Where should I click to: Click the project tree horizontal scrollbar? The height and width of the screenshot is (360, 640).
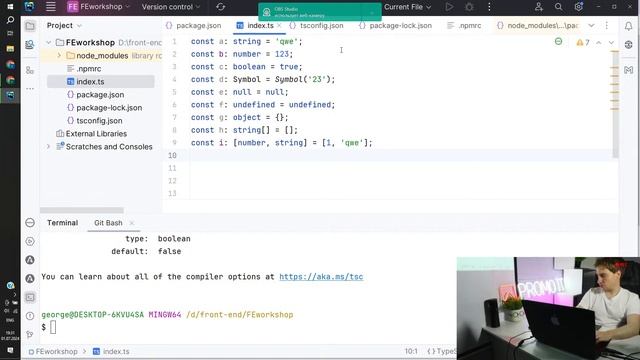(x=82, y=210)
